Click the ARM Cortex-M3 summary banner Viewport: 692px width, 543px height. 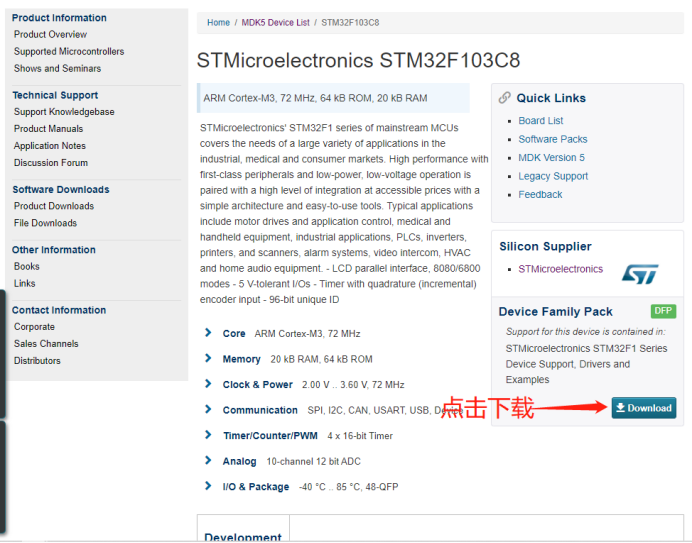click(333, 98)
